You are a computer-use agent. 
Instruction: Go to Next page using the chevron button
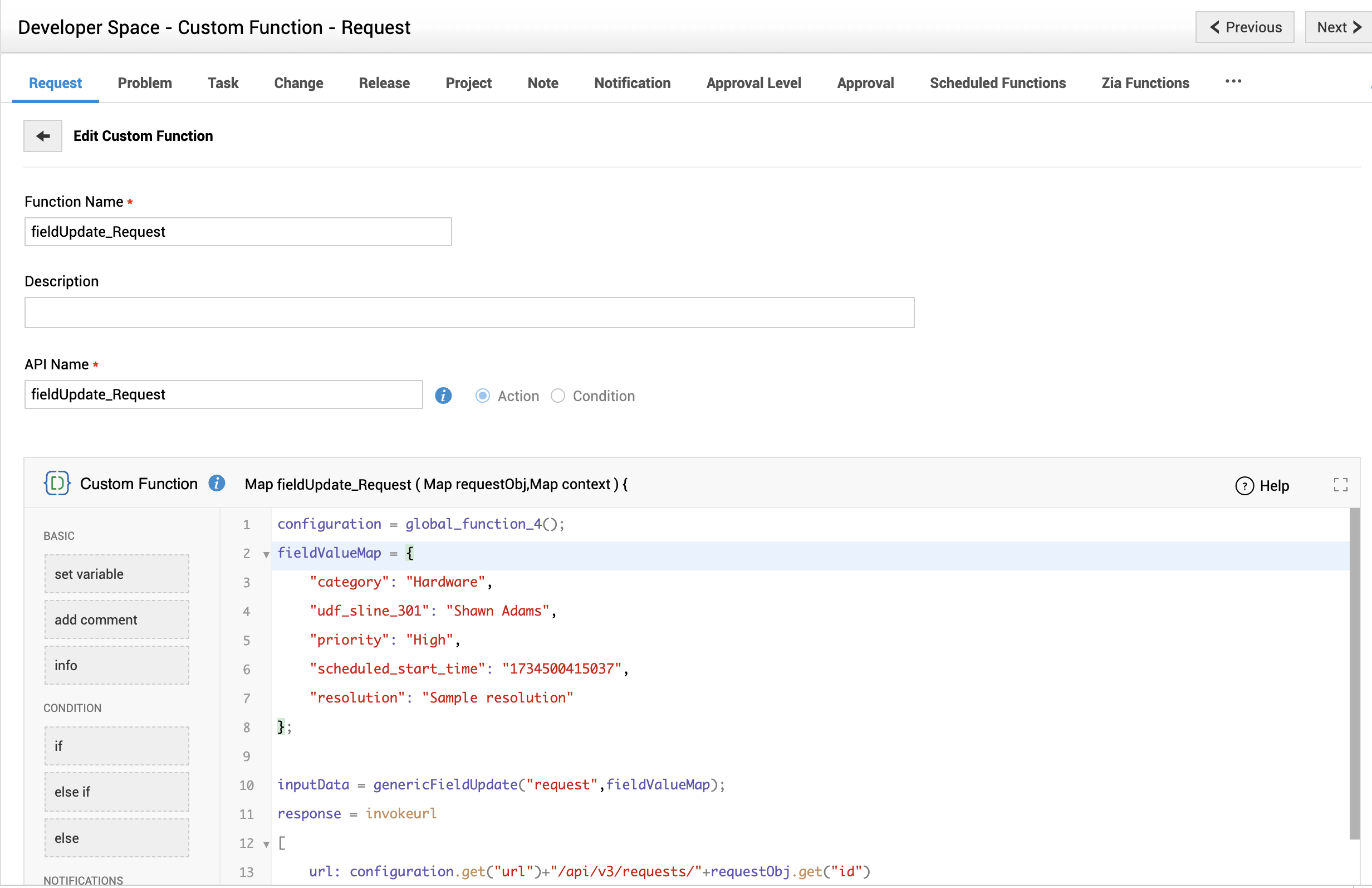tap(1338, 27)
